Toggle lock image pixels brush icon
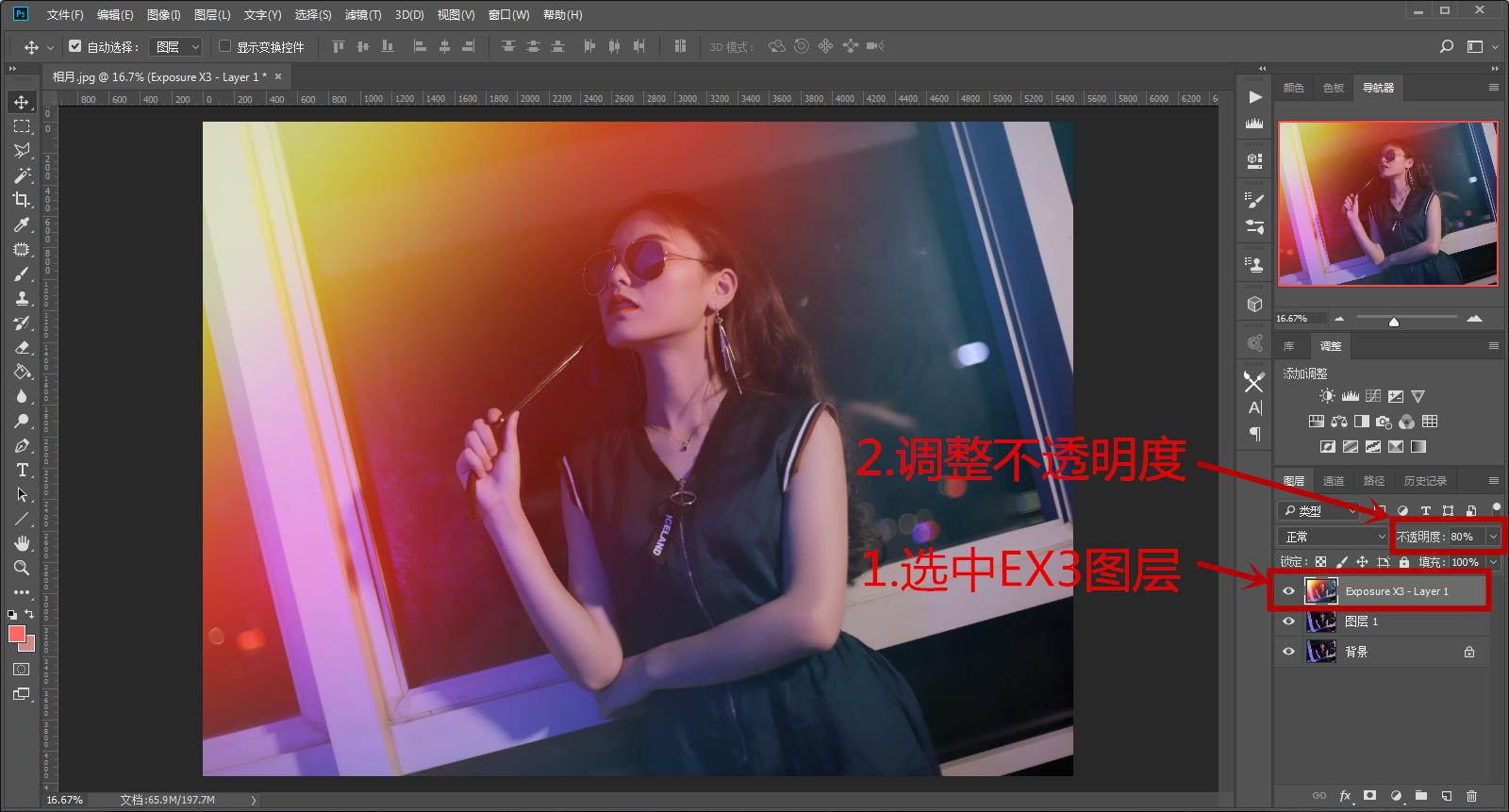Image resolution: width=1509 pixels, height=812 pixels. (x=1341, y=562)
